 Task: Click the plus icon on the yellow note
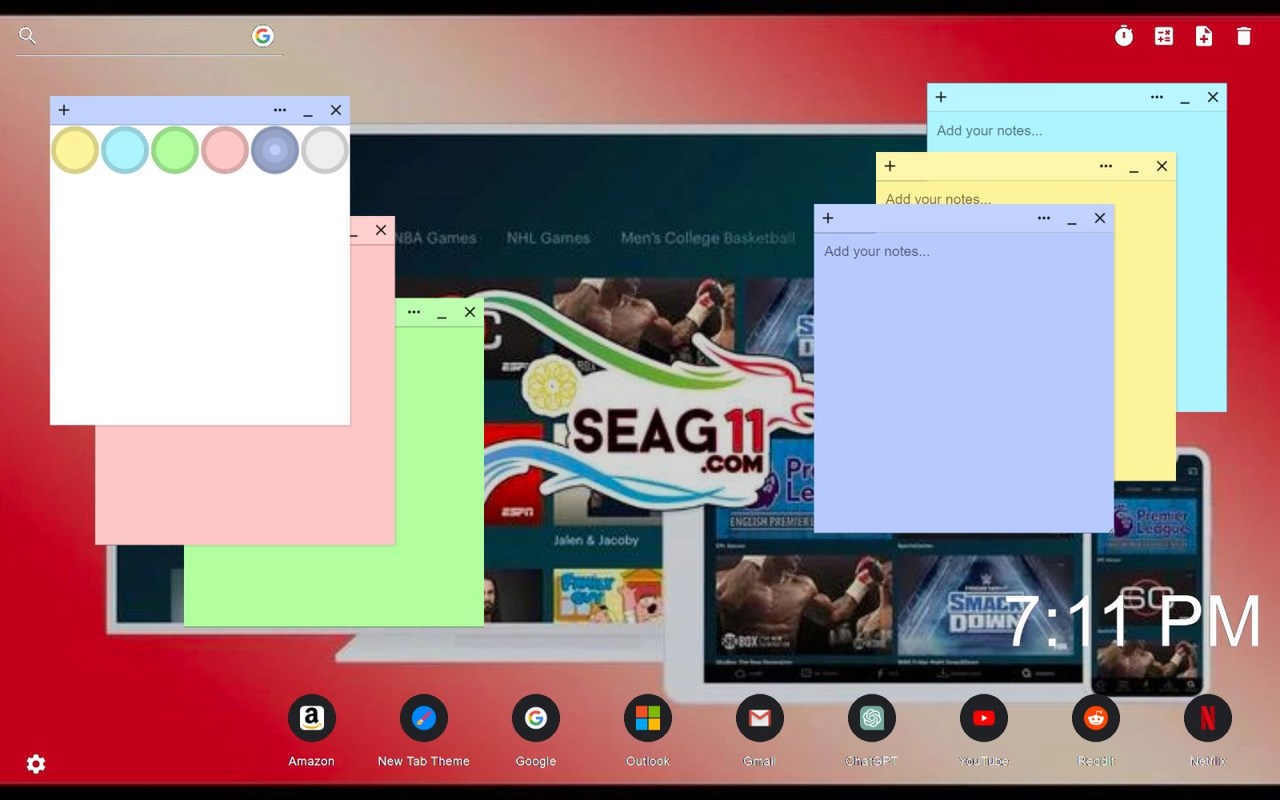click(890, 166)
